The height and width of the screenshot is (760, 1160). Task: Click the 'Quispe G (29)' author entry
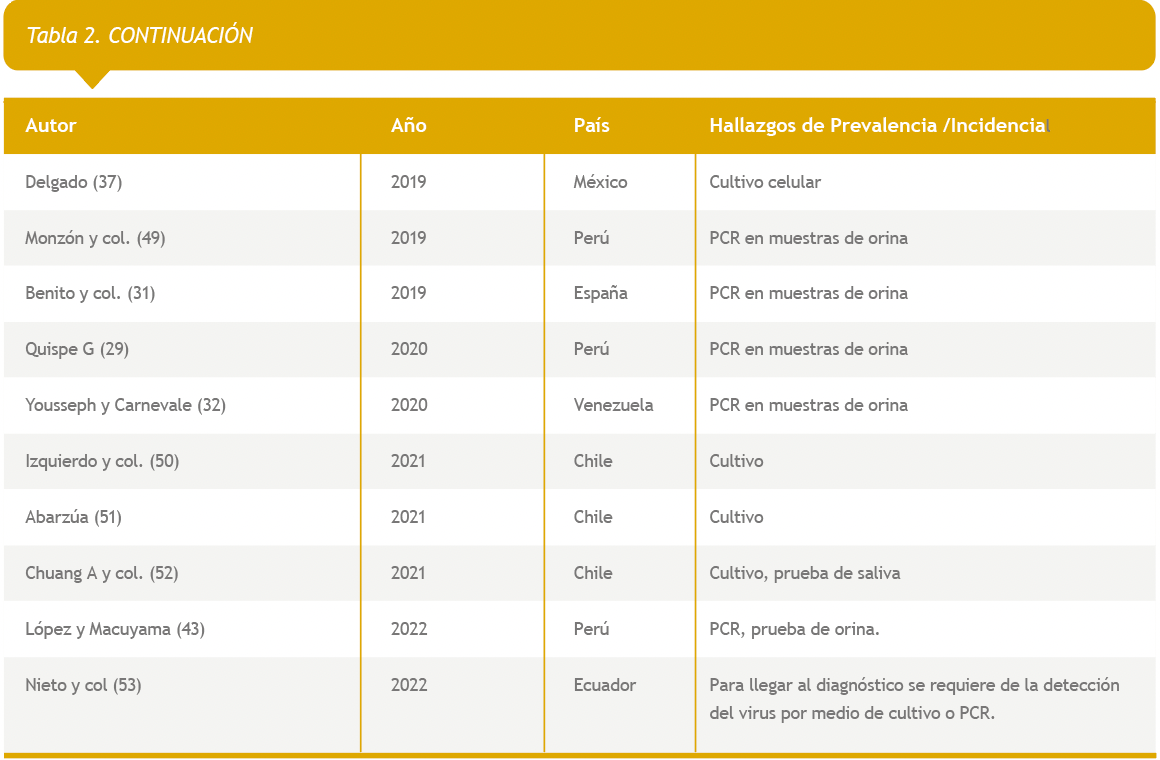tap(77, 349)
